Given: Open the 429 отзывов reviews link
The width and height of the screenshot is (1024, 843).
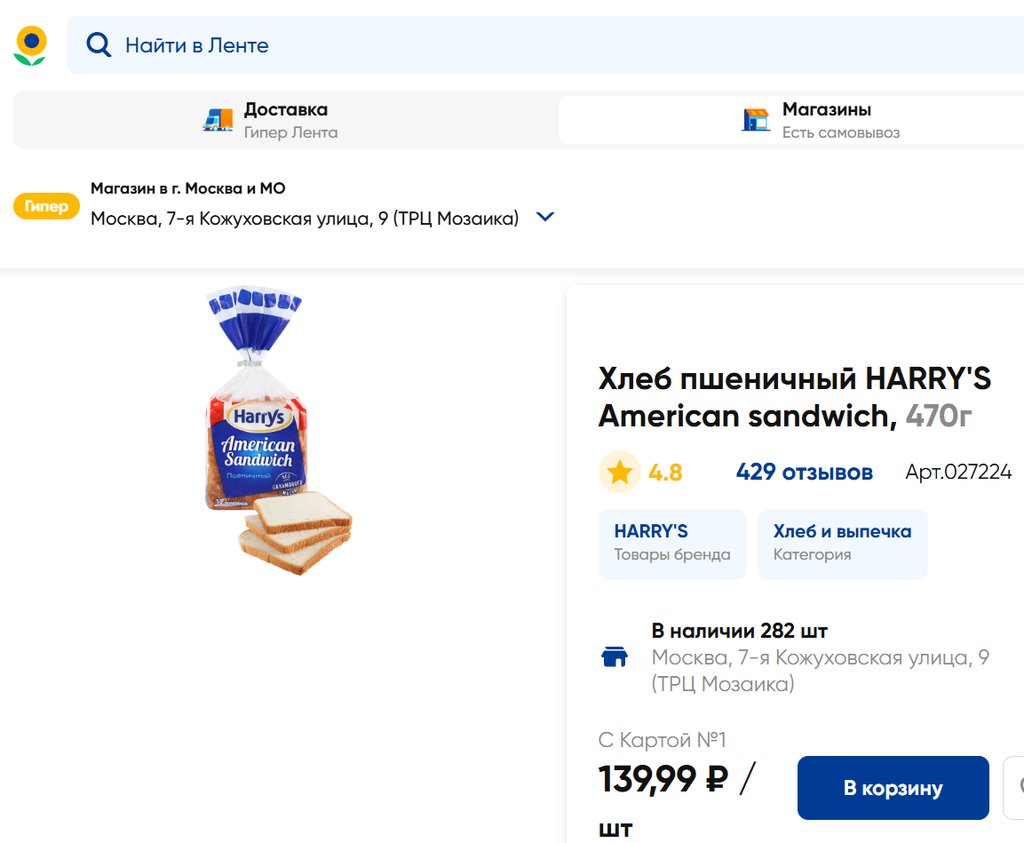Looking at the screenshot, I should 804,472.
